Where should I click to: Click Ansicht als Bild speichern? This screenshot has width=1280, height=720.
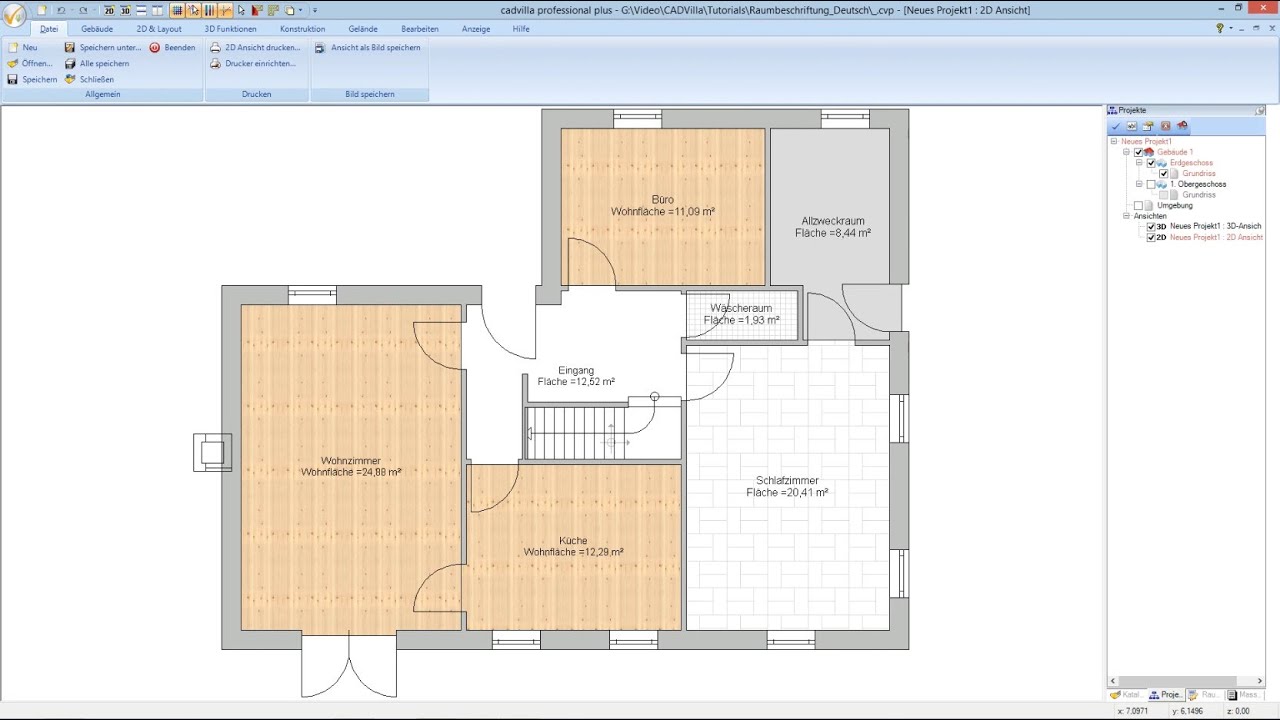(367, 47)
